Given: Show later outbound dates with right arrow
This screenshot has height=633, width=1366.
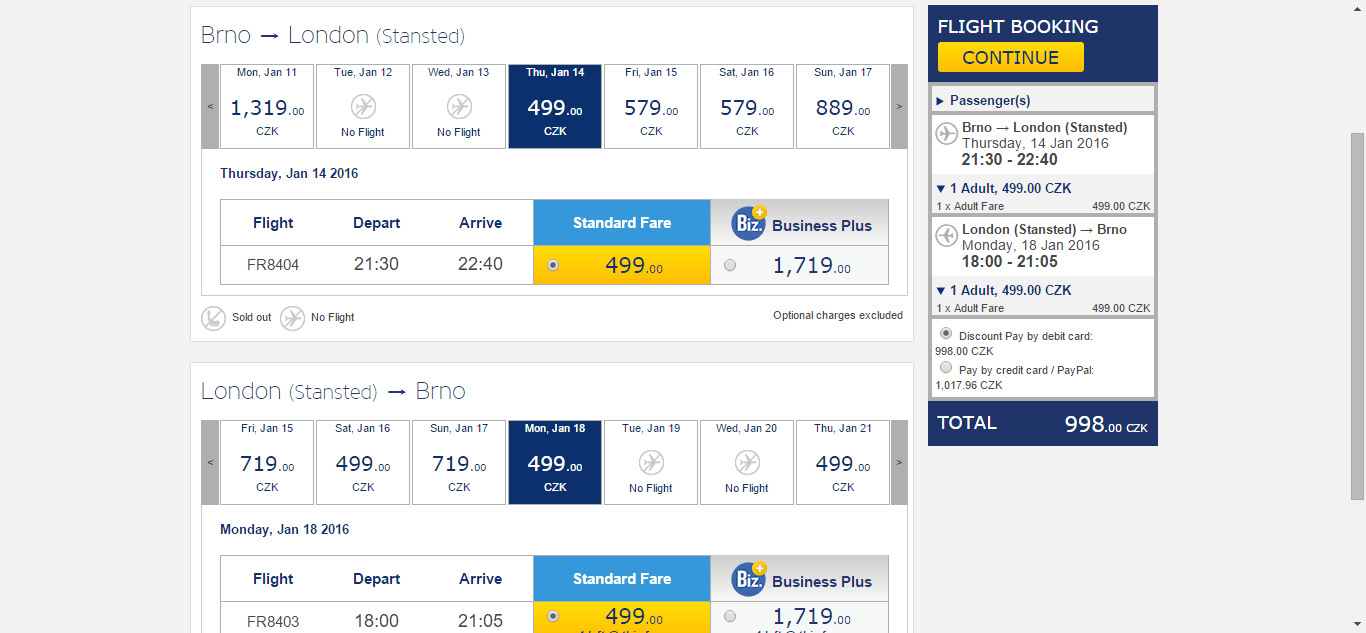Looking at the screenshot, I should point(899,106).
